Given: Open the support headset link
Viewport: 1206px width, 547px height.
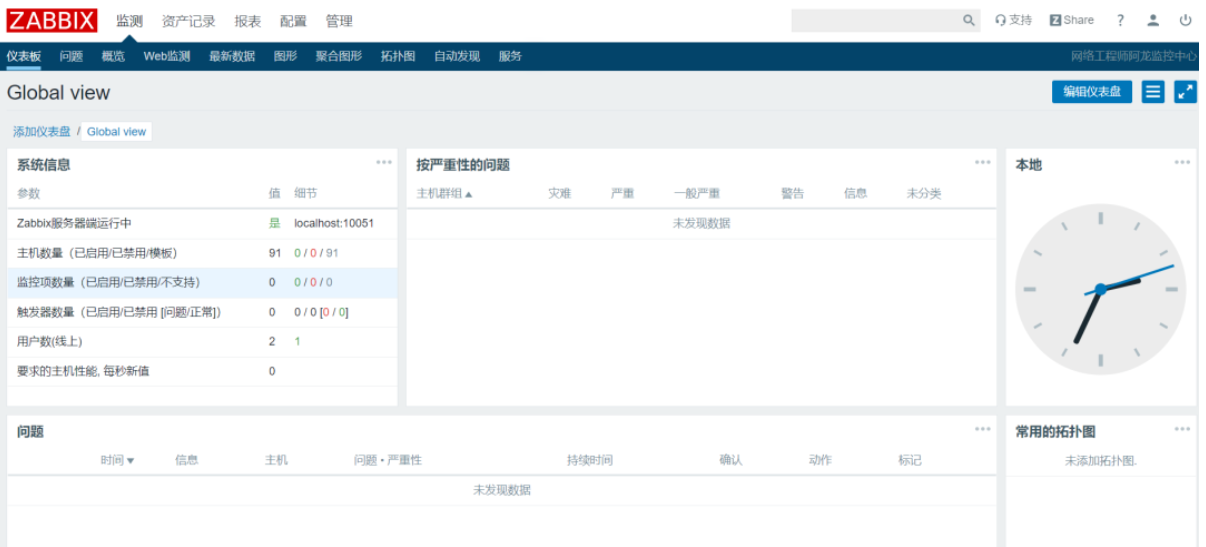Looking at the screenshot, I should [x=1013, y=20].
